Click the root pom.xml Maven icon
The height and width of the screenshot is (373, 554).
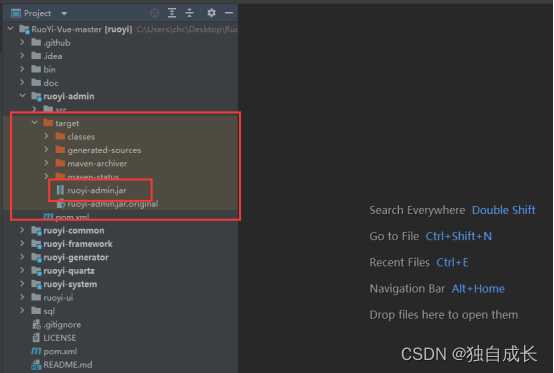(36, 351)
